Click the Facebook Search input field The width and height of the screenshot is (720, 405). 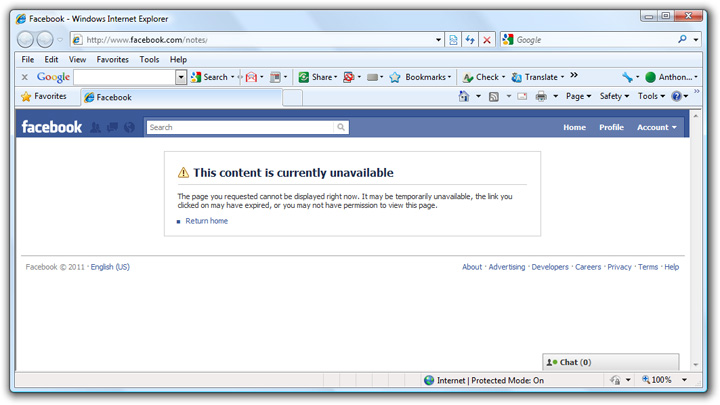tap(240, 127)
